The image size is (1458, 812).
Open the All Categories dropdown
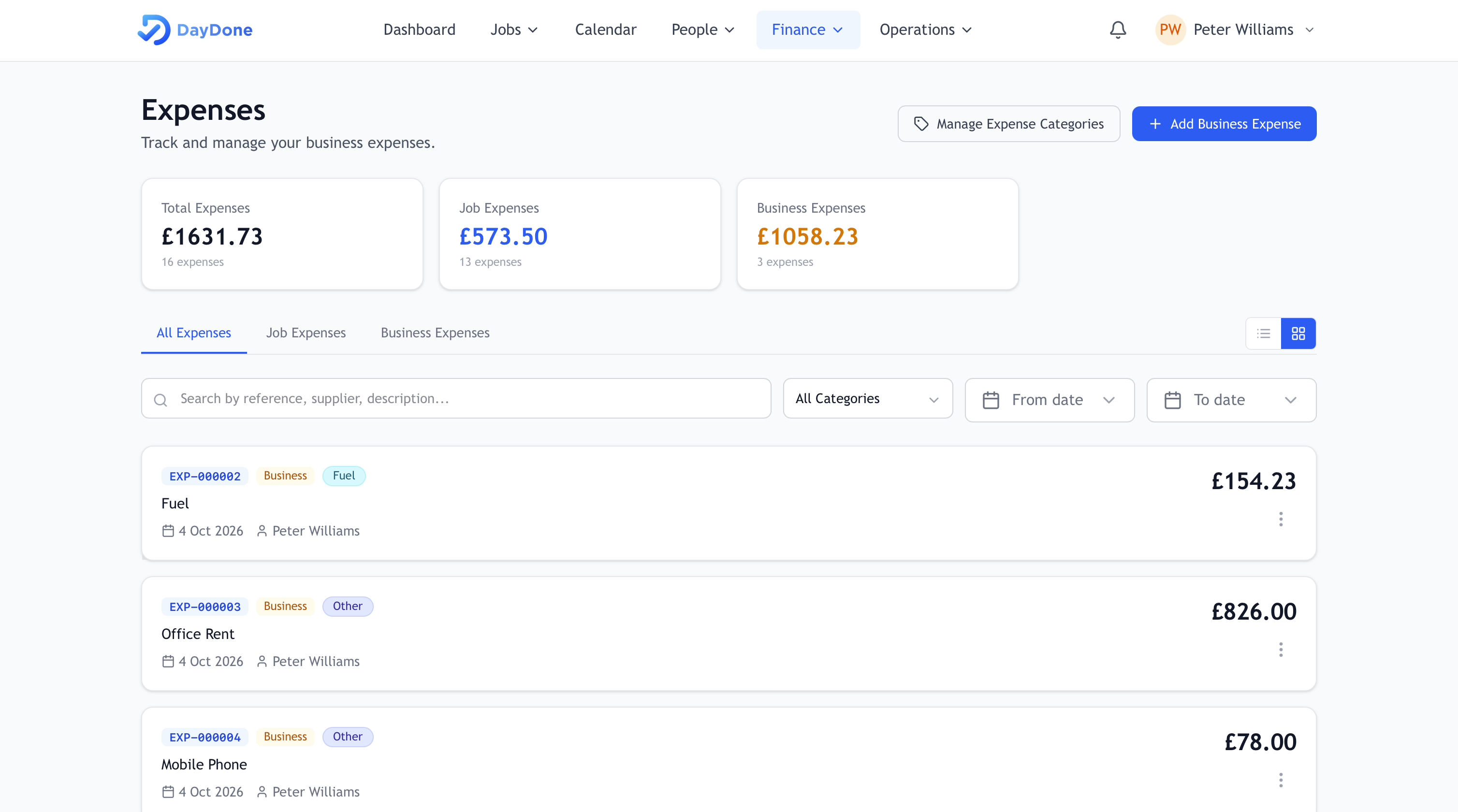pyautogui.click(x=868, y=398)
